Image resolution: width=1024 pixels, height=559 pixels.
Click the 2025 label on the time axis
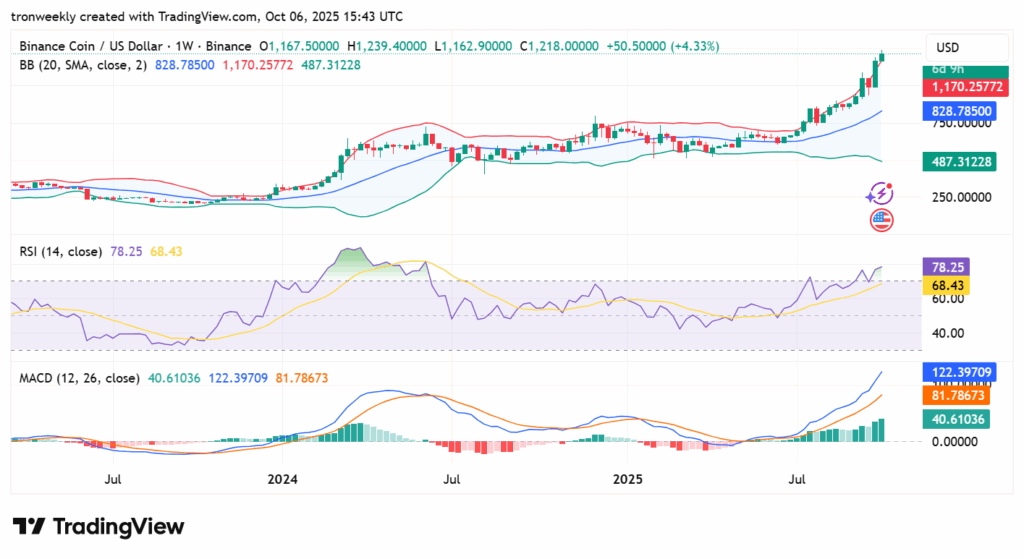[629, 479]
